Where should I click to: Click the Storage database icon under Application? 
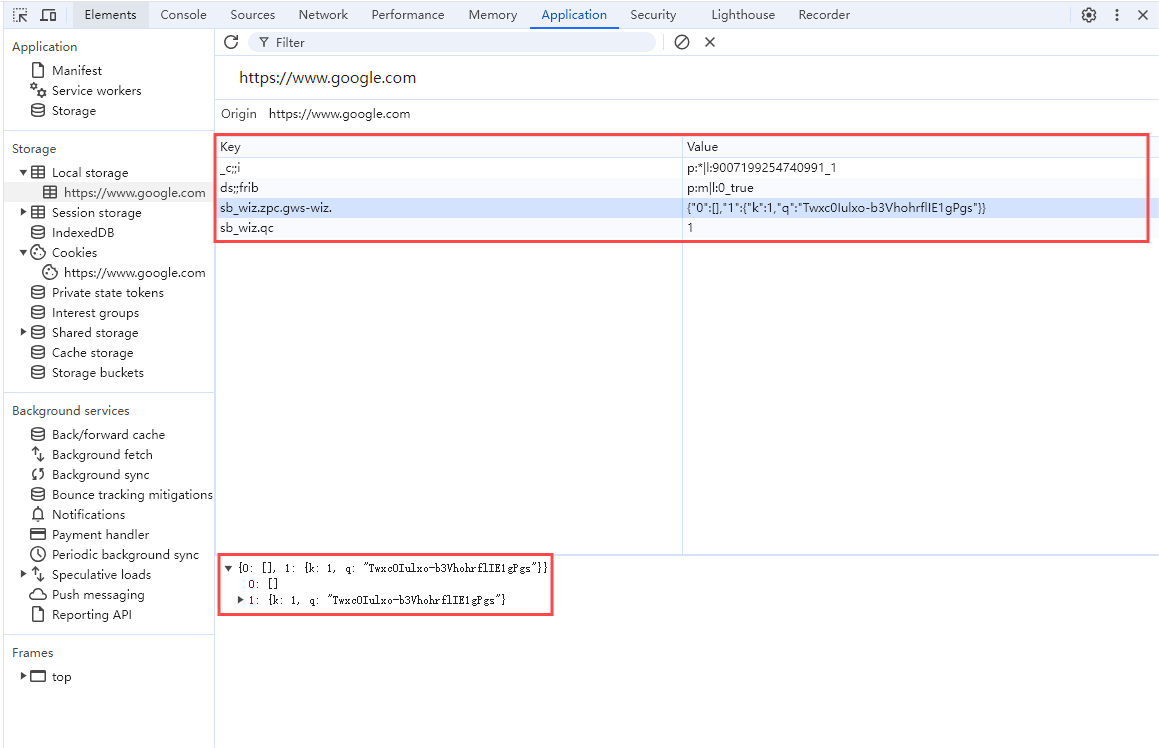[38, 110]
